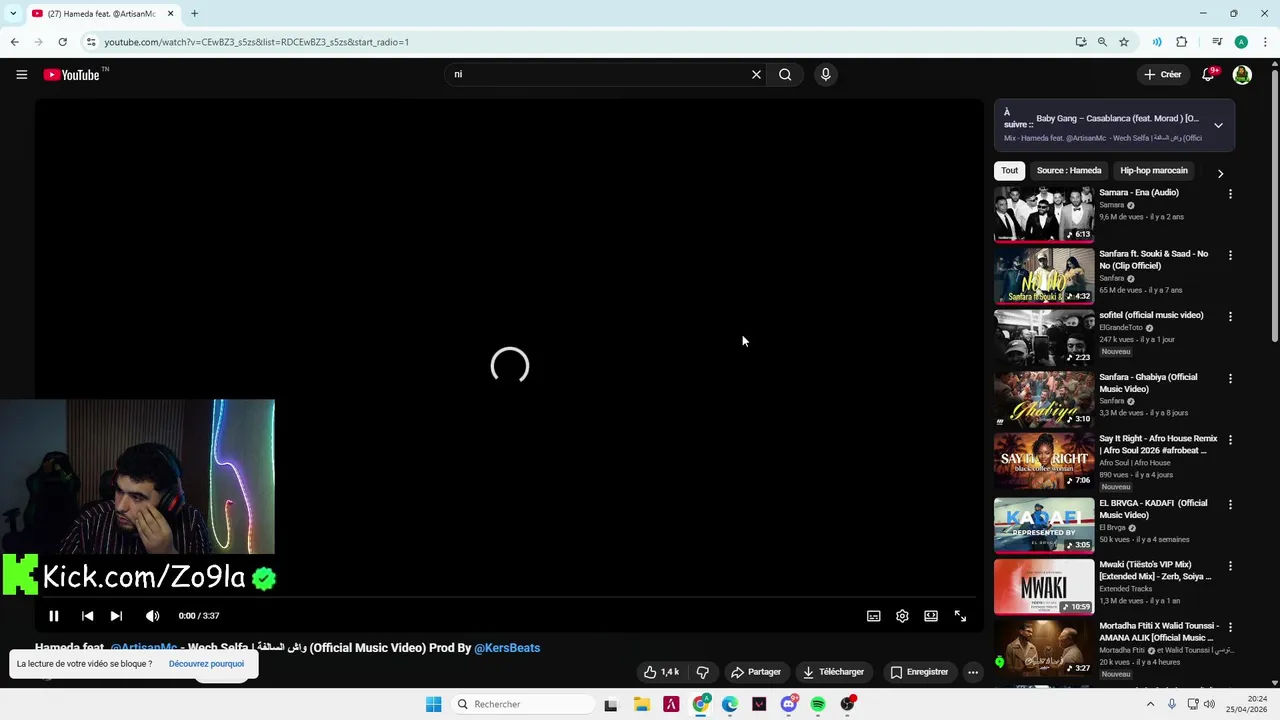
Task: Open File Explorer from the taskbar
Action: point(641,704)
